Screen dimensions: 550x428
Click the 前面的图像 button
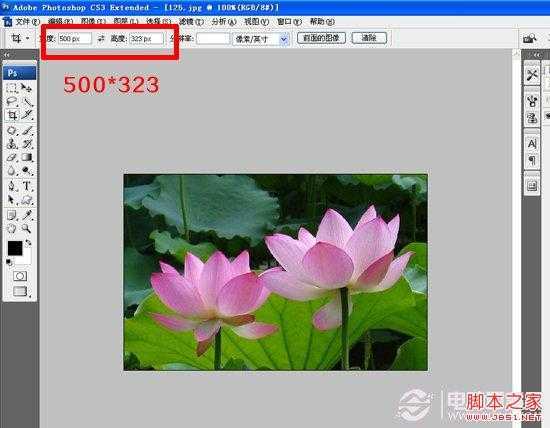[x=321, y=38]
